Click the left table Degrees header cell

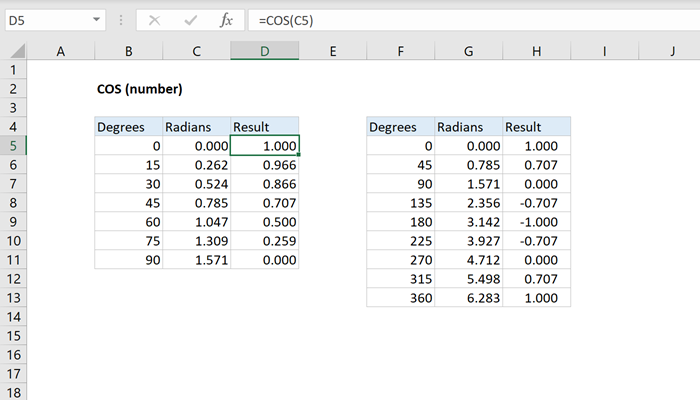point(127,127)
